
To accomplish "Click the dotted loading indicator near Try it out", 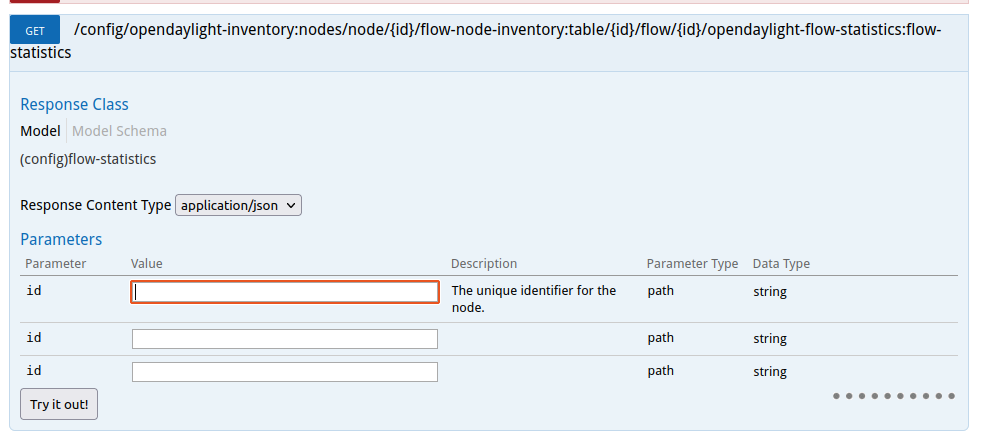I will tap(893, 396).
